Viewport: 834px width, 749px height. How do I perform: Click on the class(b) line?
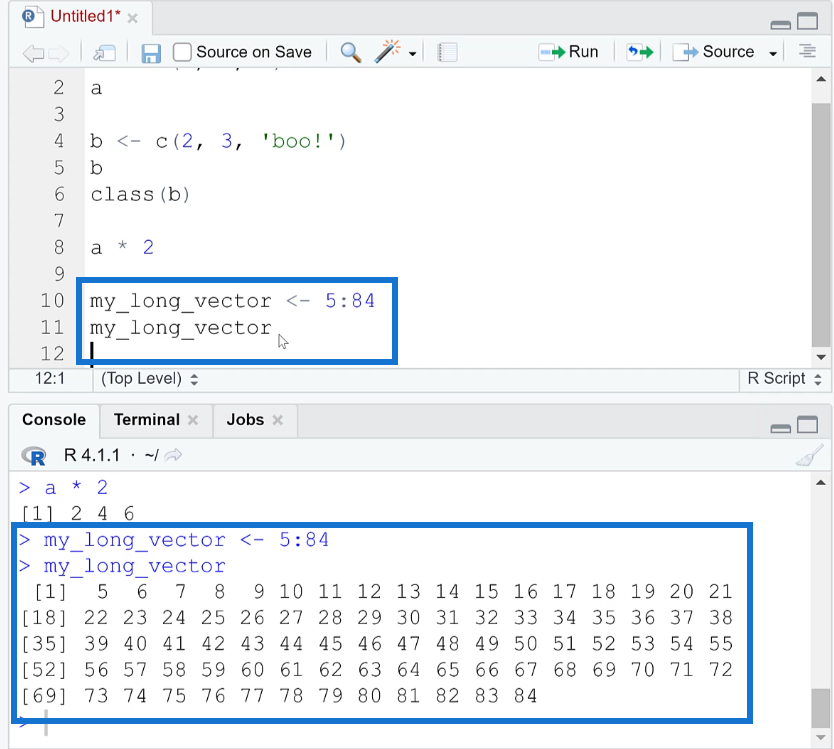point(140,195)
